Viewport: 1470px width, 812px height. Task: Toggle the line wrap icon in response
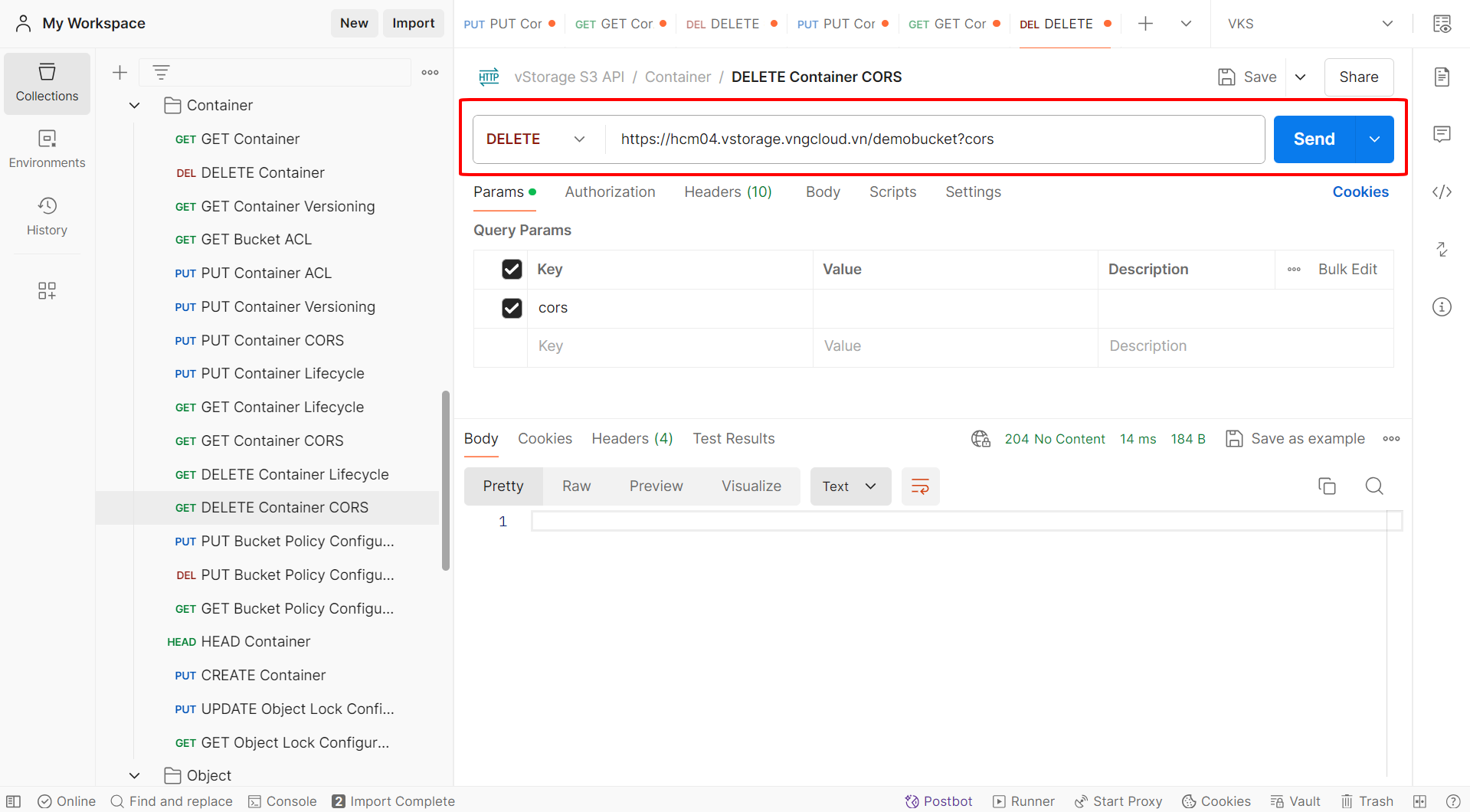920,486
